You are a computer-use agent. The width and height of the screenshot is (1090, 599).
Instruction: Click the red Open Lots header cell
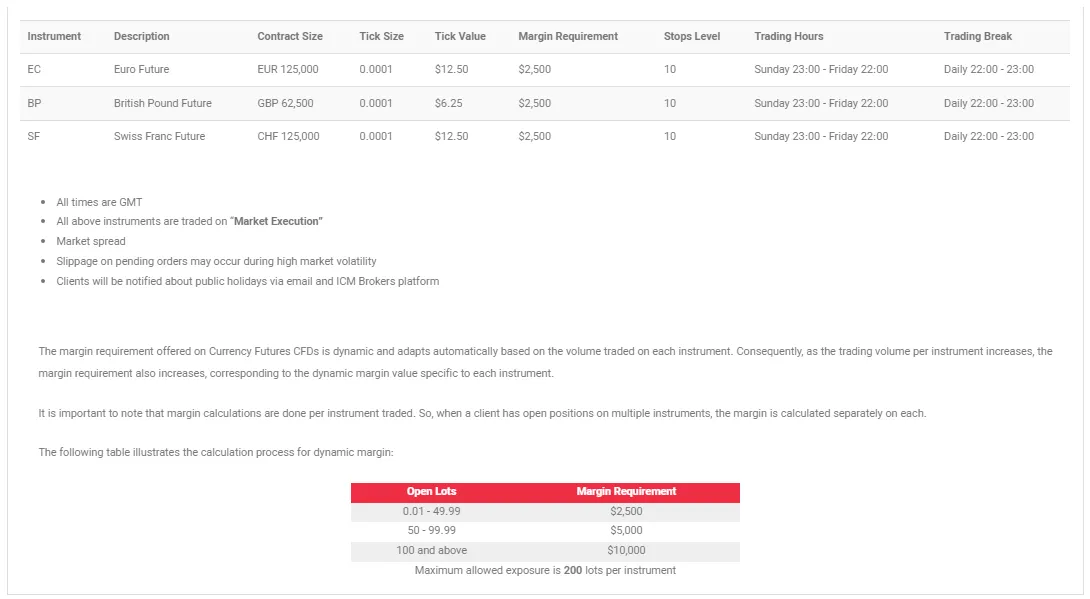coord(433,492)
